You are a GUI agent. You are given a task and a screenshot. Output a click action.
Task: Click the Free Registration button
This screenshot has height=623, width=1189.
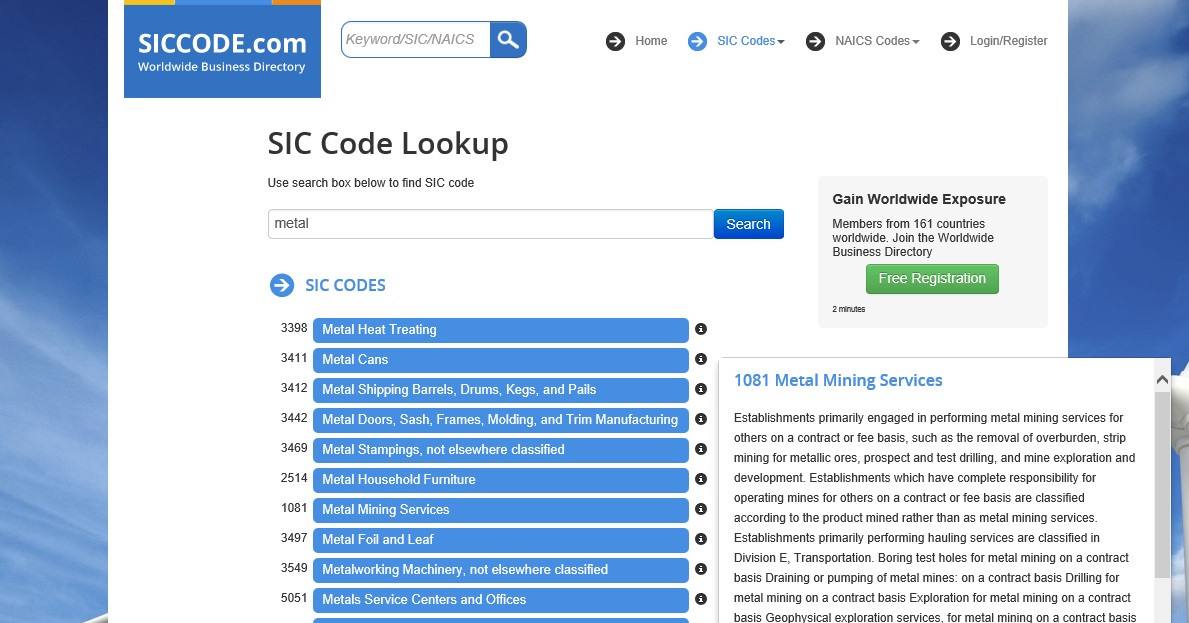click(x=931, y=279)
